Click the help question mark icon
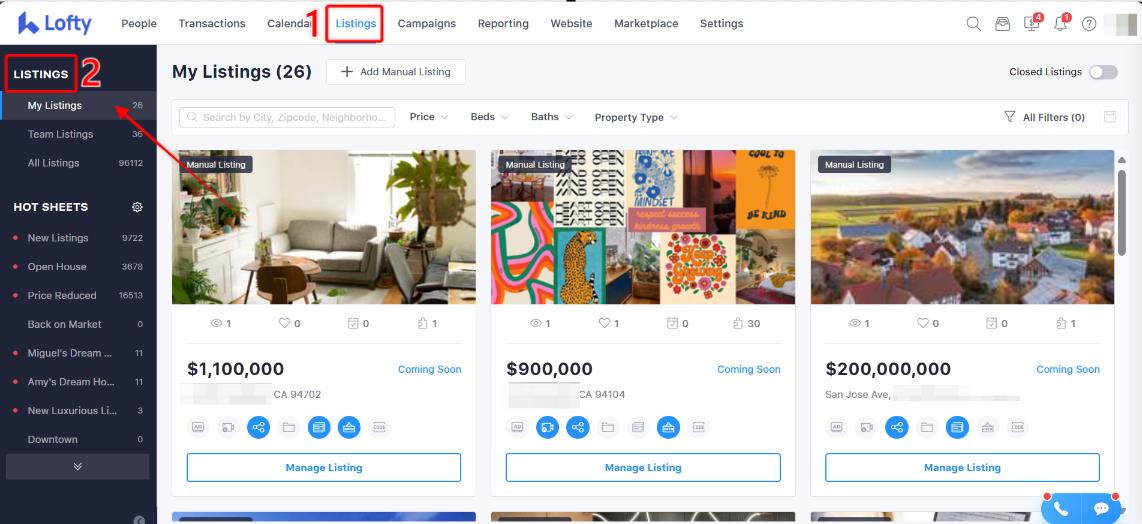Image resolution: width=1142 pixels, height=524 pixels. (1089, 23)
